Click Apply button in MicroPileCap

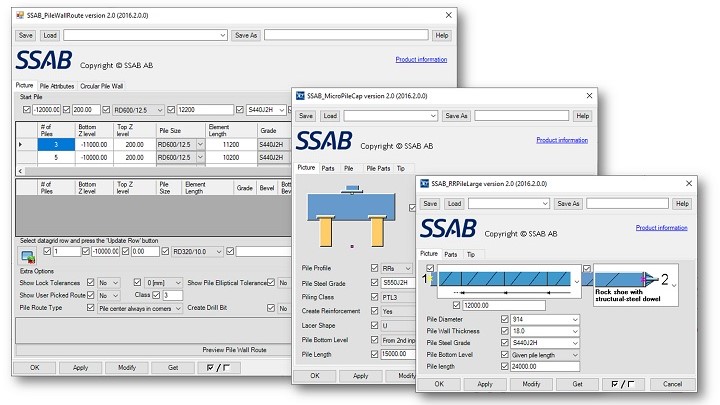pos(360,376)
